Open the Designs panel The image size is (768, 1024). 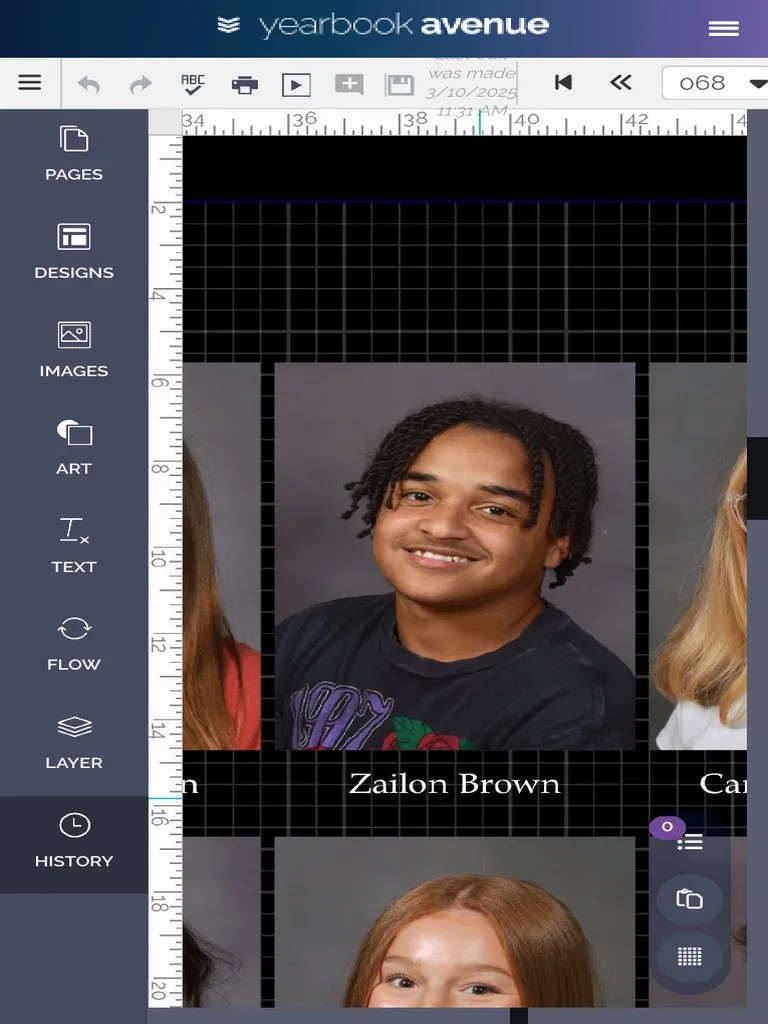(x=74, y=251)
